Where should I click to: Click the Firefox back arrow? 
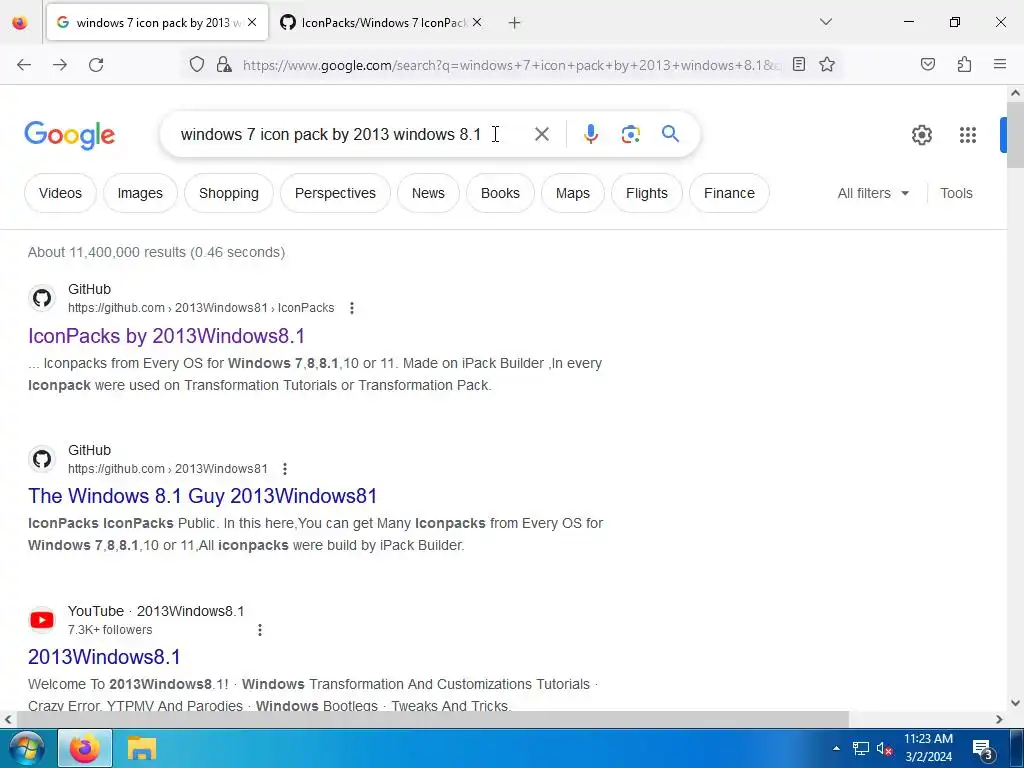(x=24, y=65)
